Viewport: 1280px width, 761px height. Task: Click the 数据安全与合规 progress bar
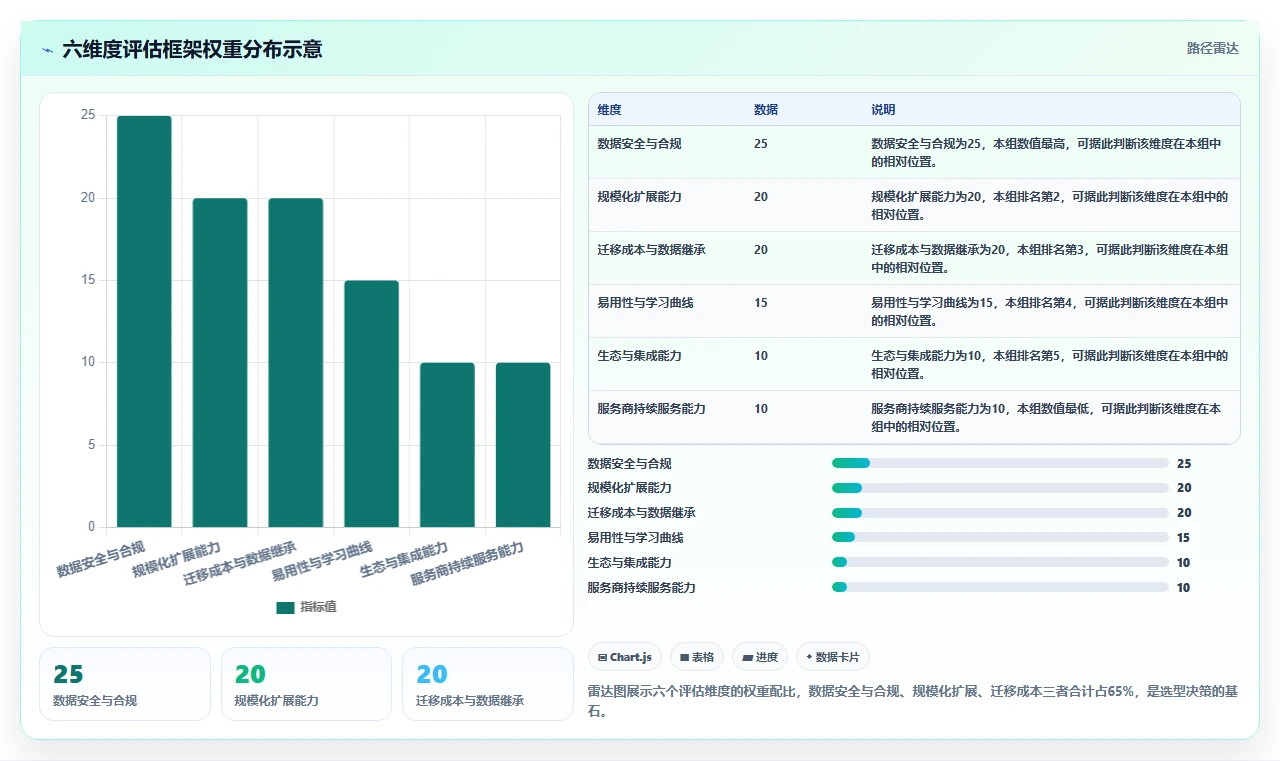1000,463
